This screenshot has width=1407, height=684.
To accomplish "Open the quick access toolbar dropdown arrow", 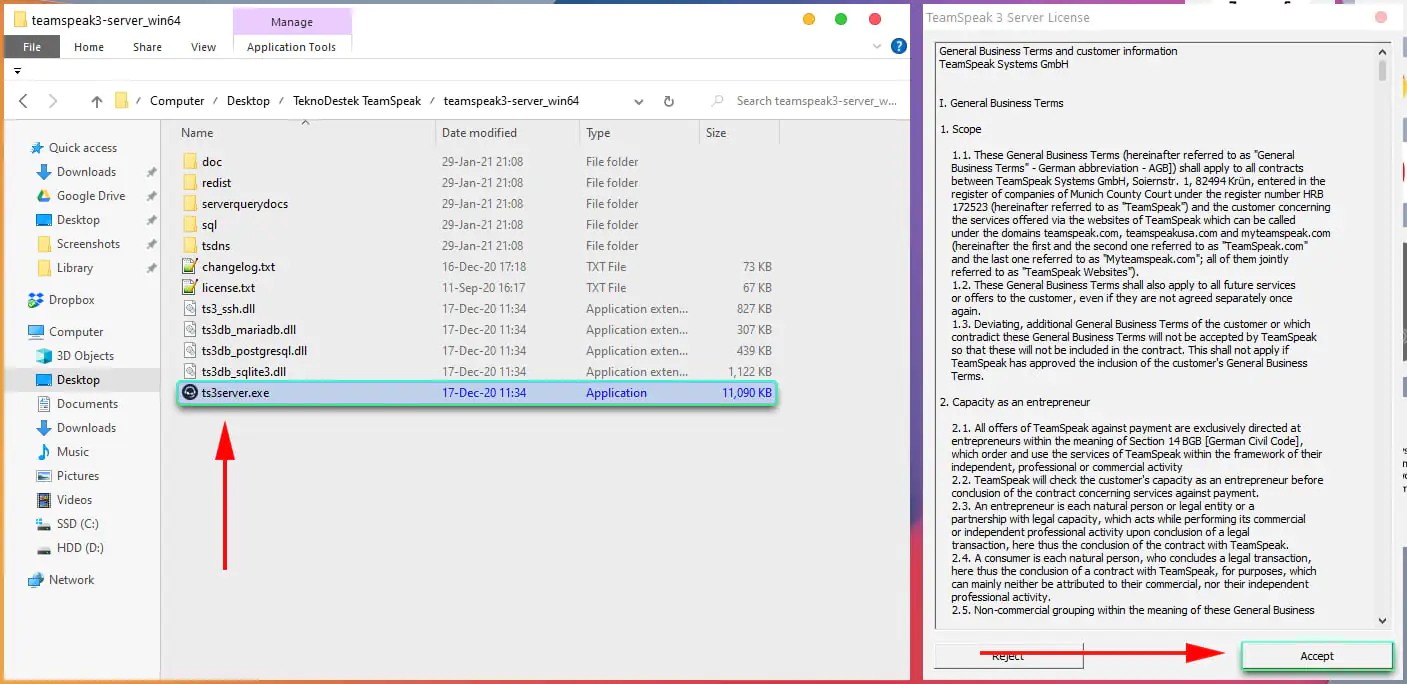I will point(17,72).
